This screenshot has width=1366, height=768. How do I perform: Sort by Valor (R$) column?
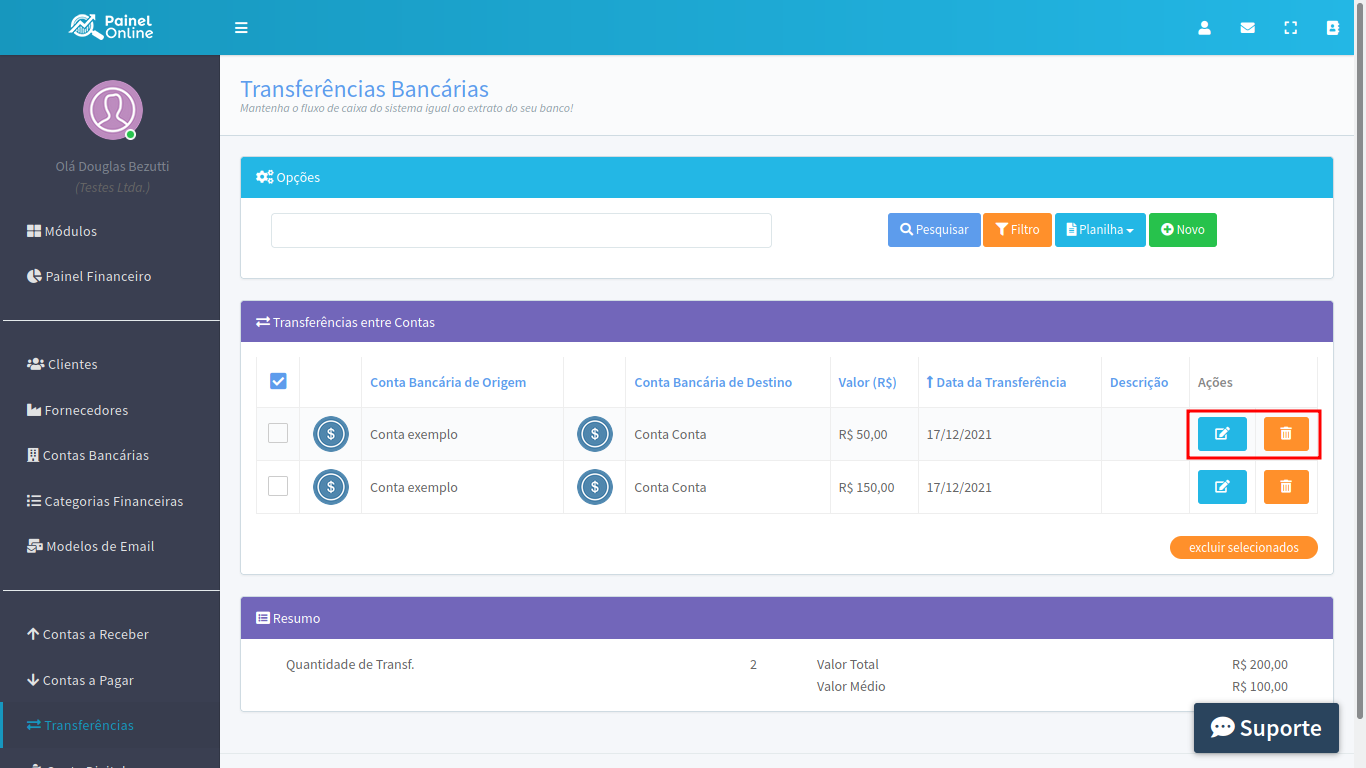coord(867,382)
